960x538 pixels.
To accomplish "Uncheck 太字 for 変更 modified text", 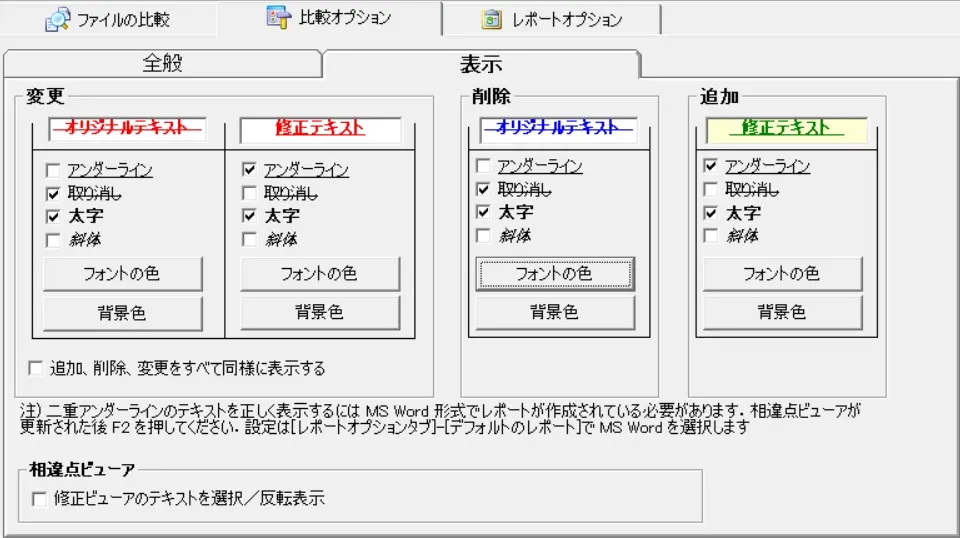I will (x=249, y=216).
